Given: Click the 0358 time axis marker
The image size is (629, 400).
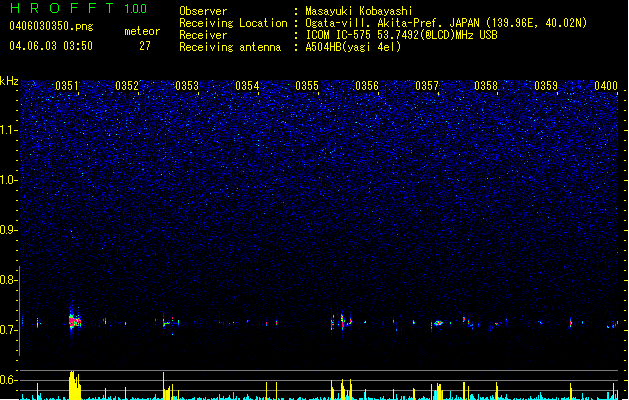Looking at the screenshot, I should 486,86.
